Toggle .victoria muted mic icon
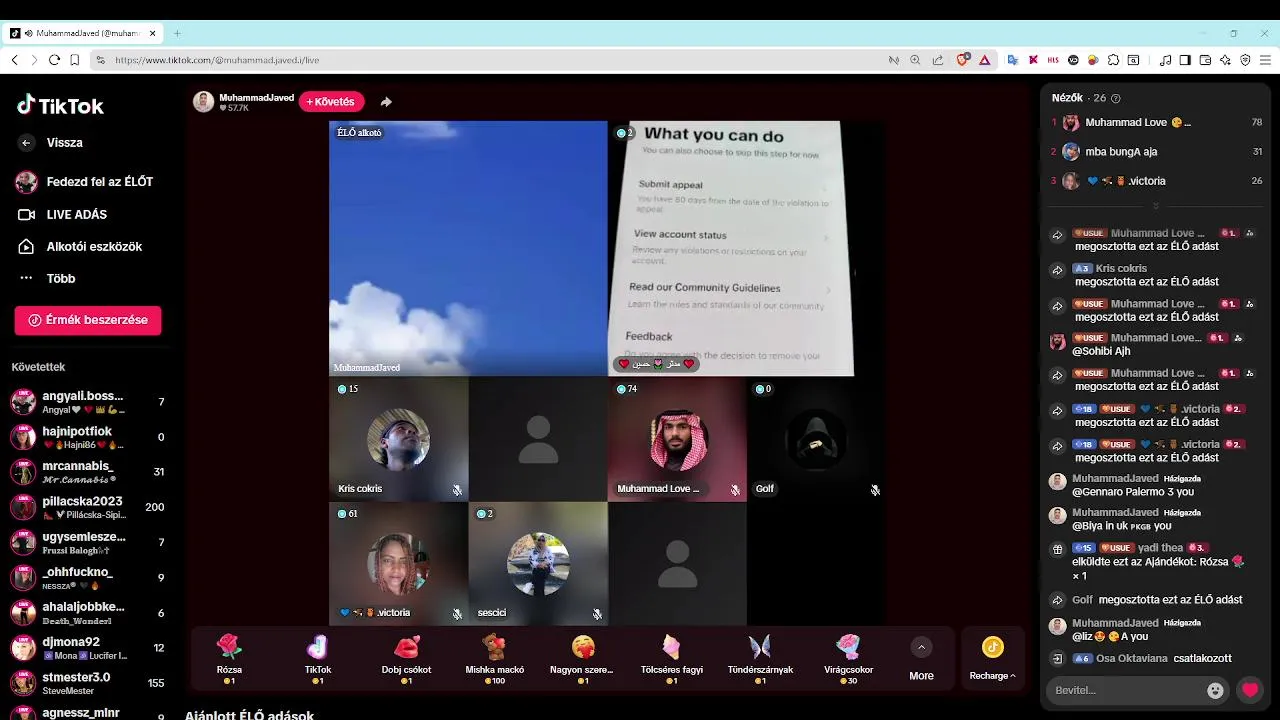 pos(457,614)
